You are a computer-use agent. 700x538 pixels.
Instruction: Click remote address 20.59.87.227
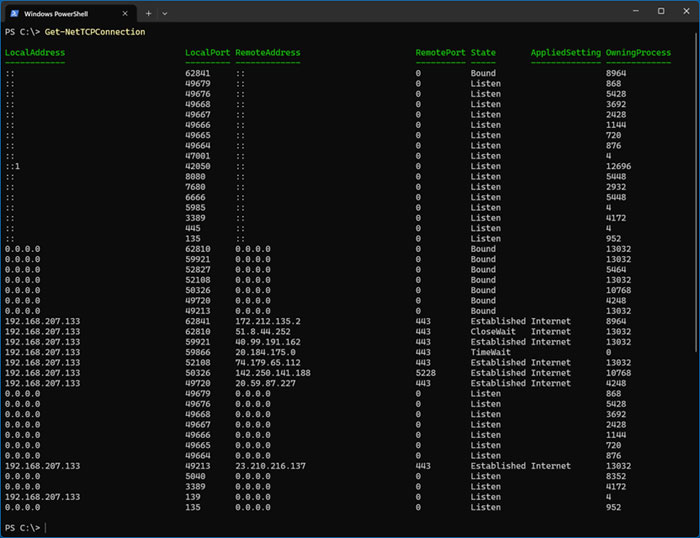[x=265, y=383]
